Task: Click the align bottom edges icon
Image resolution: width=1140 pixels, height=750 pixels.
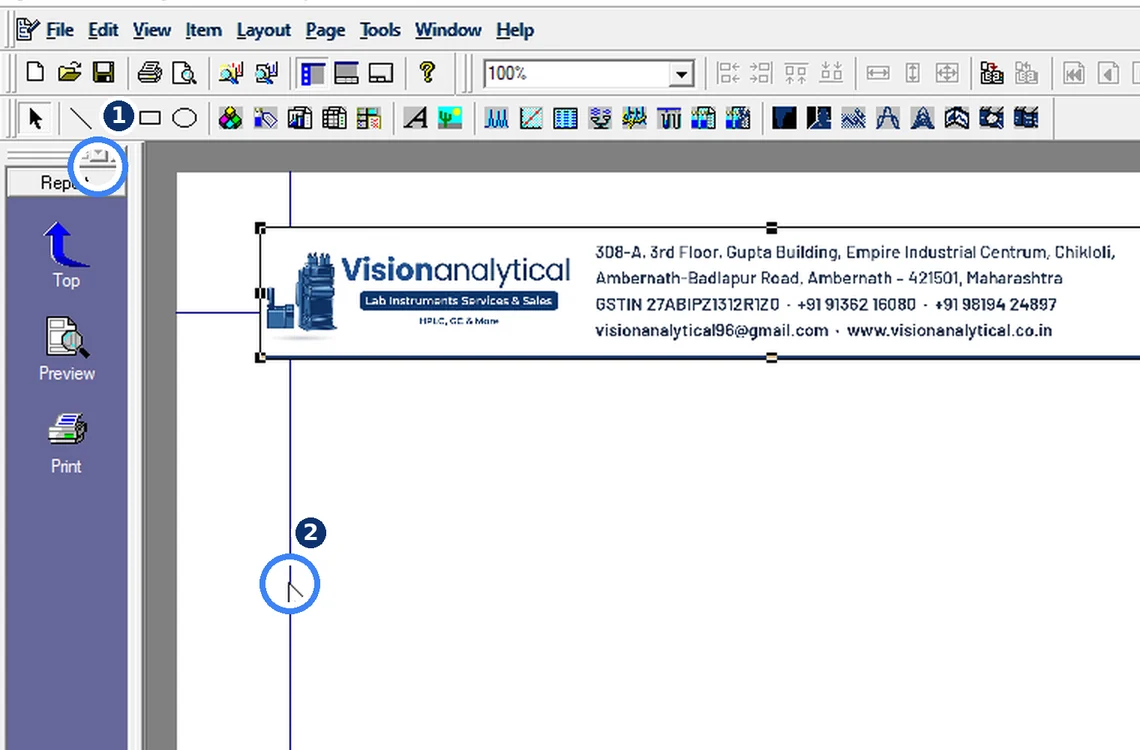Action: [x=831, y=73]
